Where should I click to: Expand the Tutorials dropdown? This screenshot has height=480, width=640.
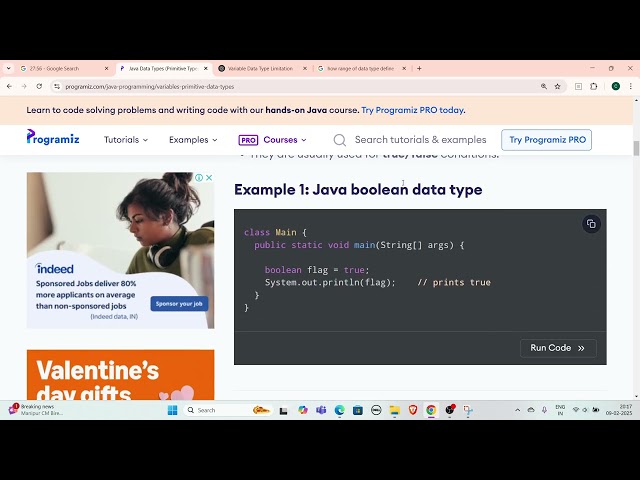126,140
